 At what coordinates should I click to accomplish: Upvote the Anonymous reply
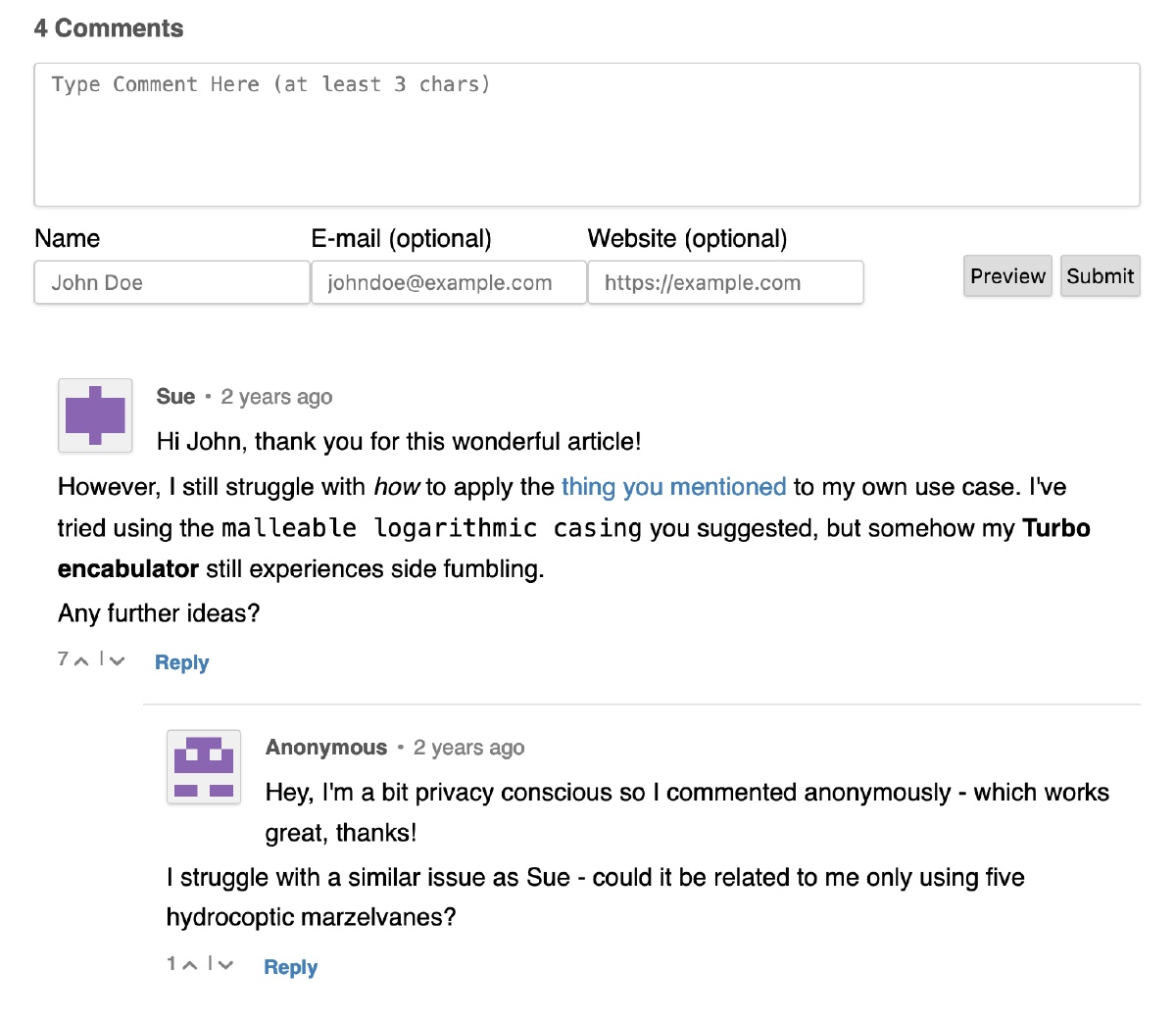(x=190, y=966)
